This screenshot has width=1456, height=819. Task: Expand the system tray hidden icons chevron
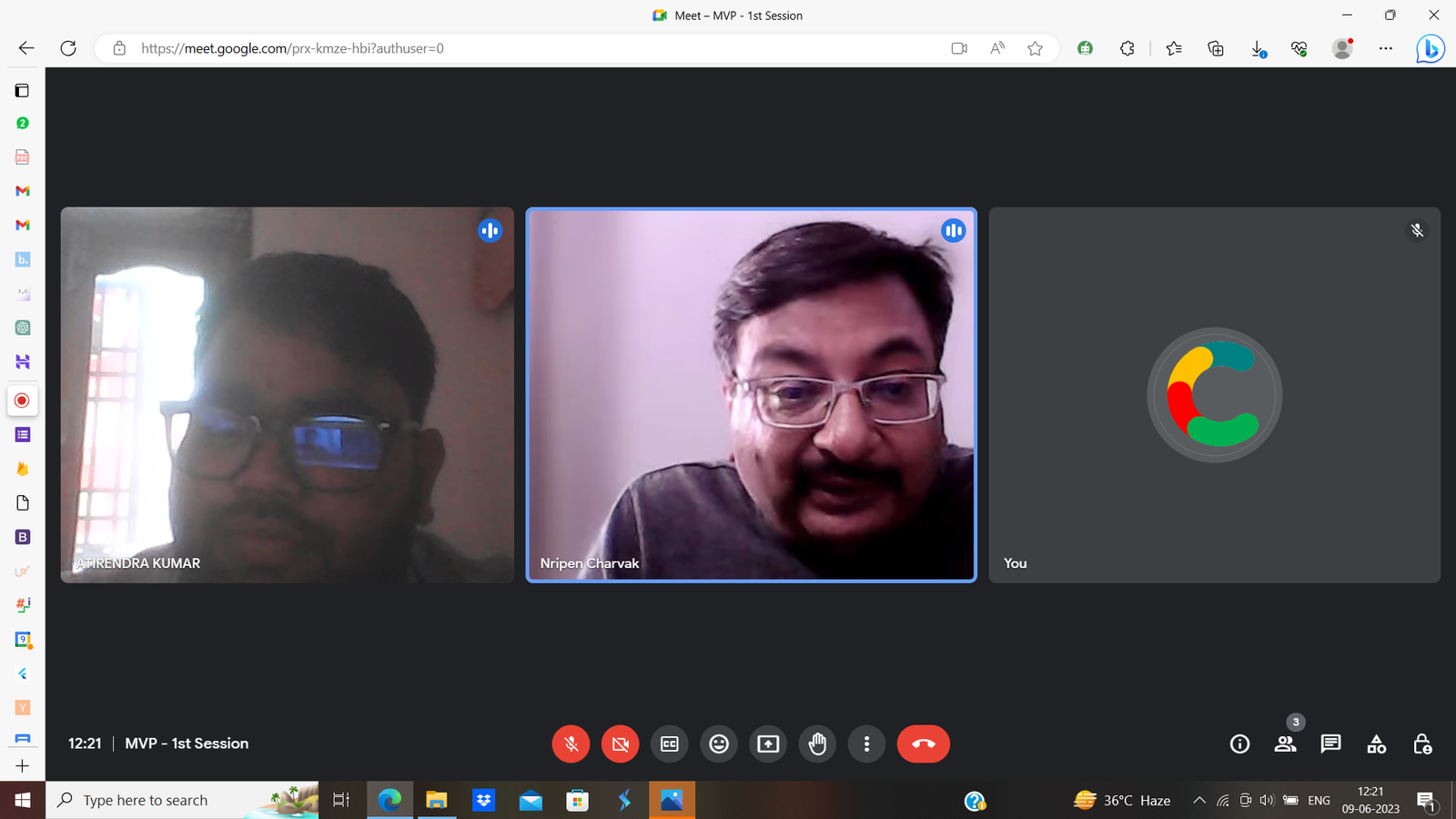point(1199,800)
